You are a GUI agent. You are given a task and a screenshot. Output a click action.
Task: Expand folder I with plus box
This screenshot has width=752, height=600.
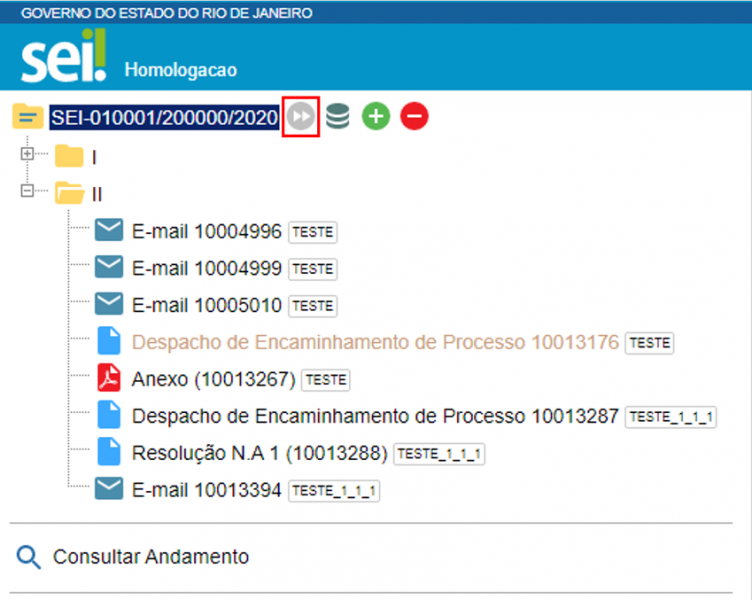pyautogui.click(x=27, y=154)
